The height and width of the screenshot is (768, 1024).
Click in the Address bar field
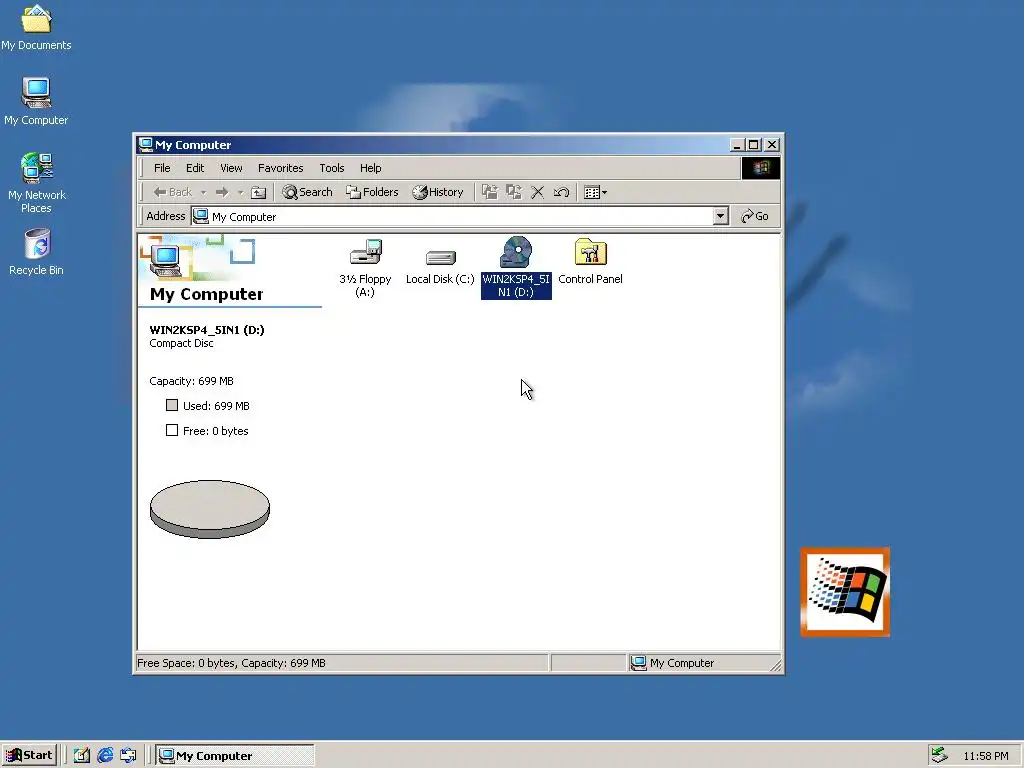[x=460, y=216]
